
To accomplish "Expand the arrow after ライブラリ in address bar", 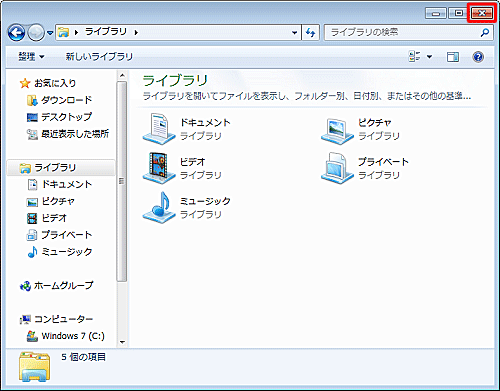I will coord(136,32).
